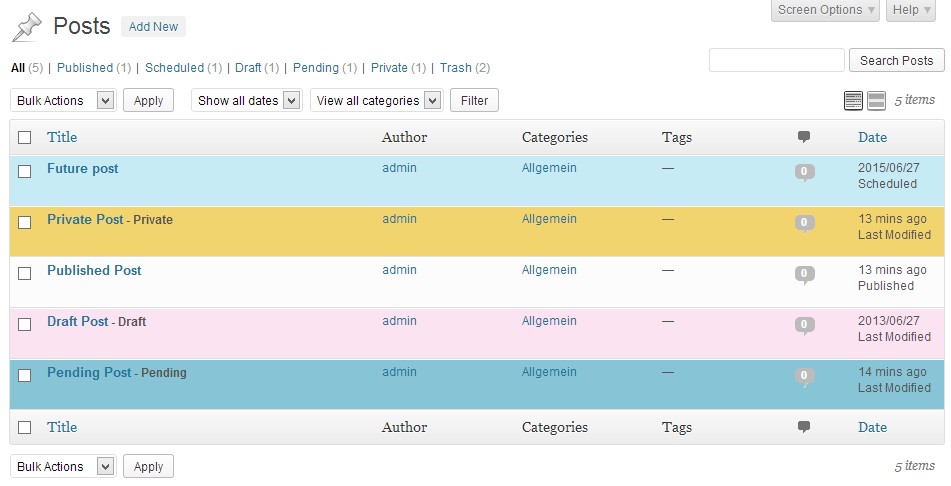Check the select-all checkbox in table header
Viewport: 951px width, 486px height.
point(25,138)
